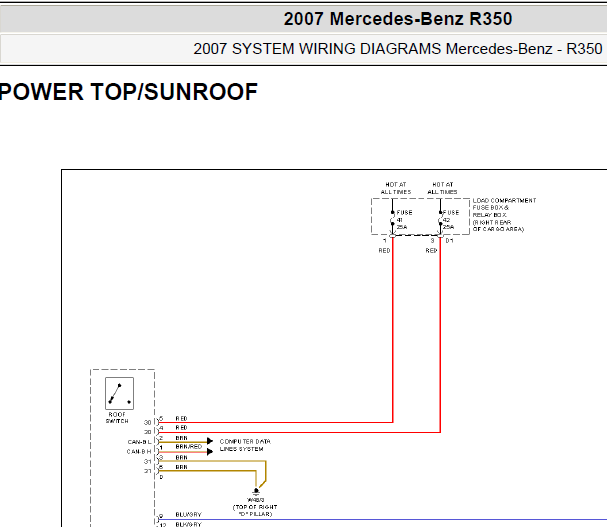Click the 'RED' wire label at pin 4
This screenshot has height=527, width=607.
(181, 427)
